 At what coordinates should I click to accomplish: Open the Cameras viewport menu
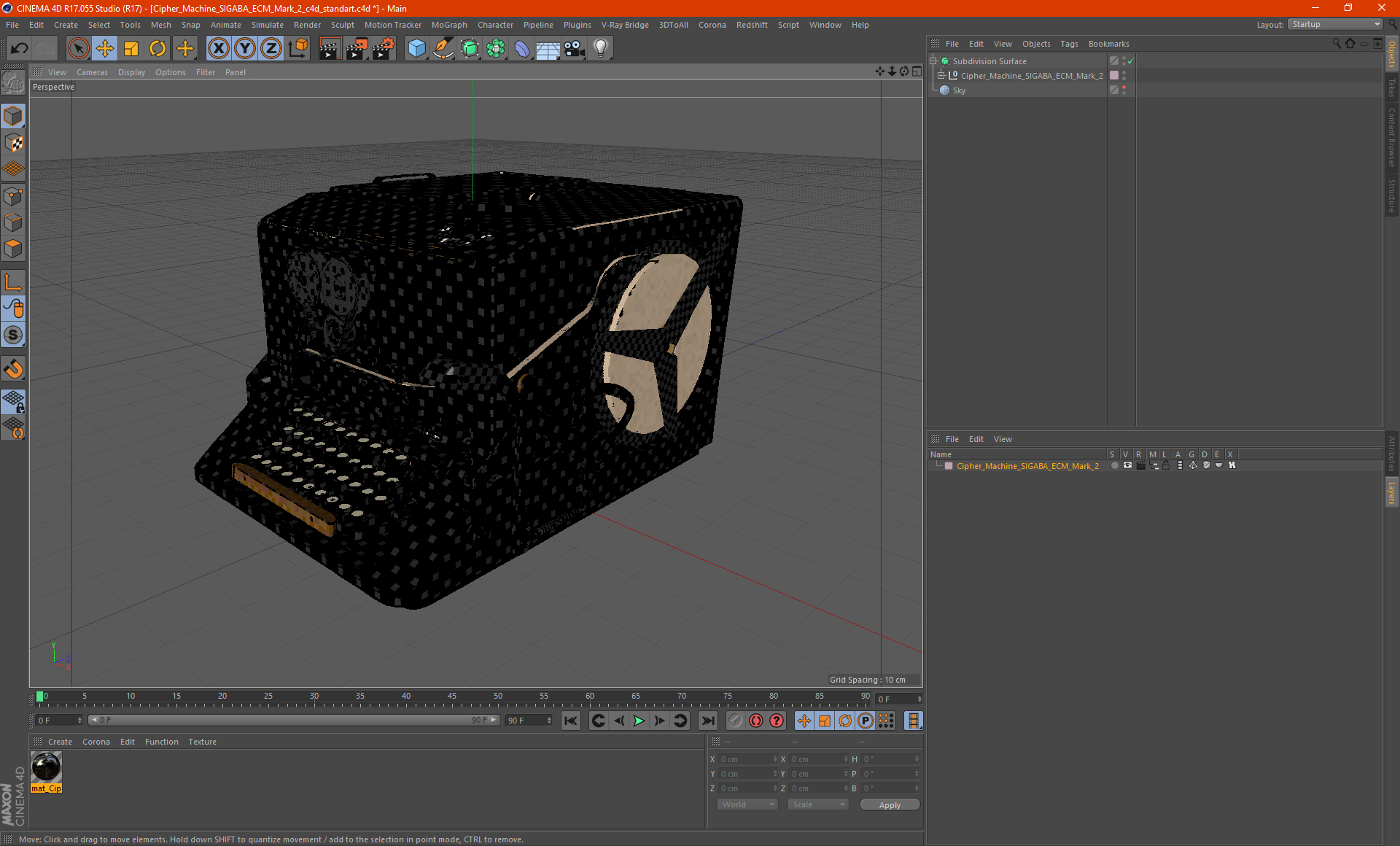click(92, 72)
